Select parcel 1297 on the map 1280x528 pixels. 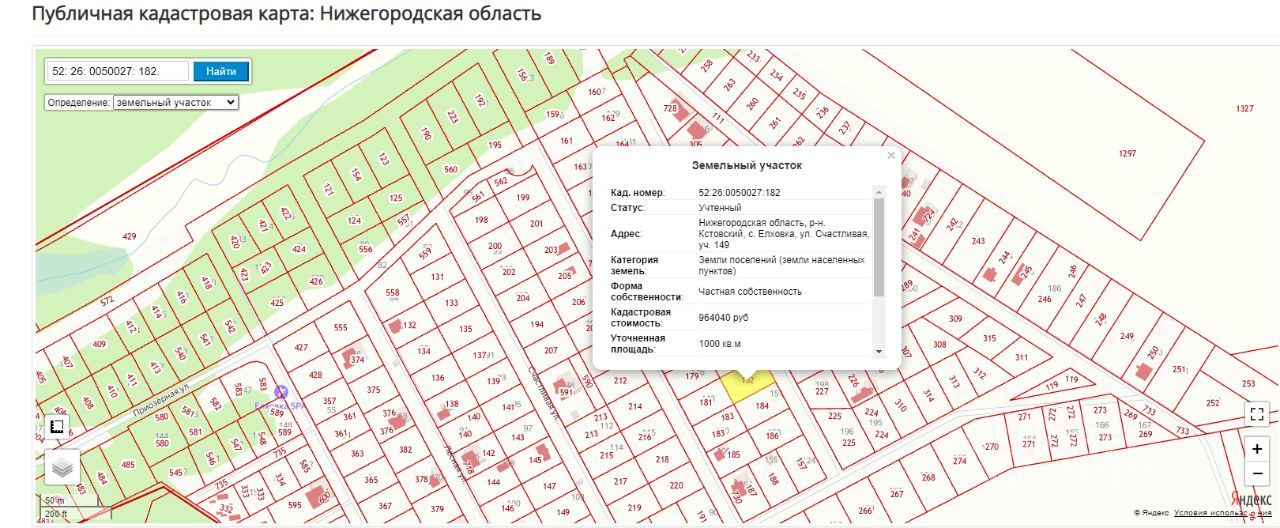point(1127,153)
